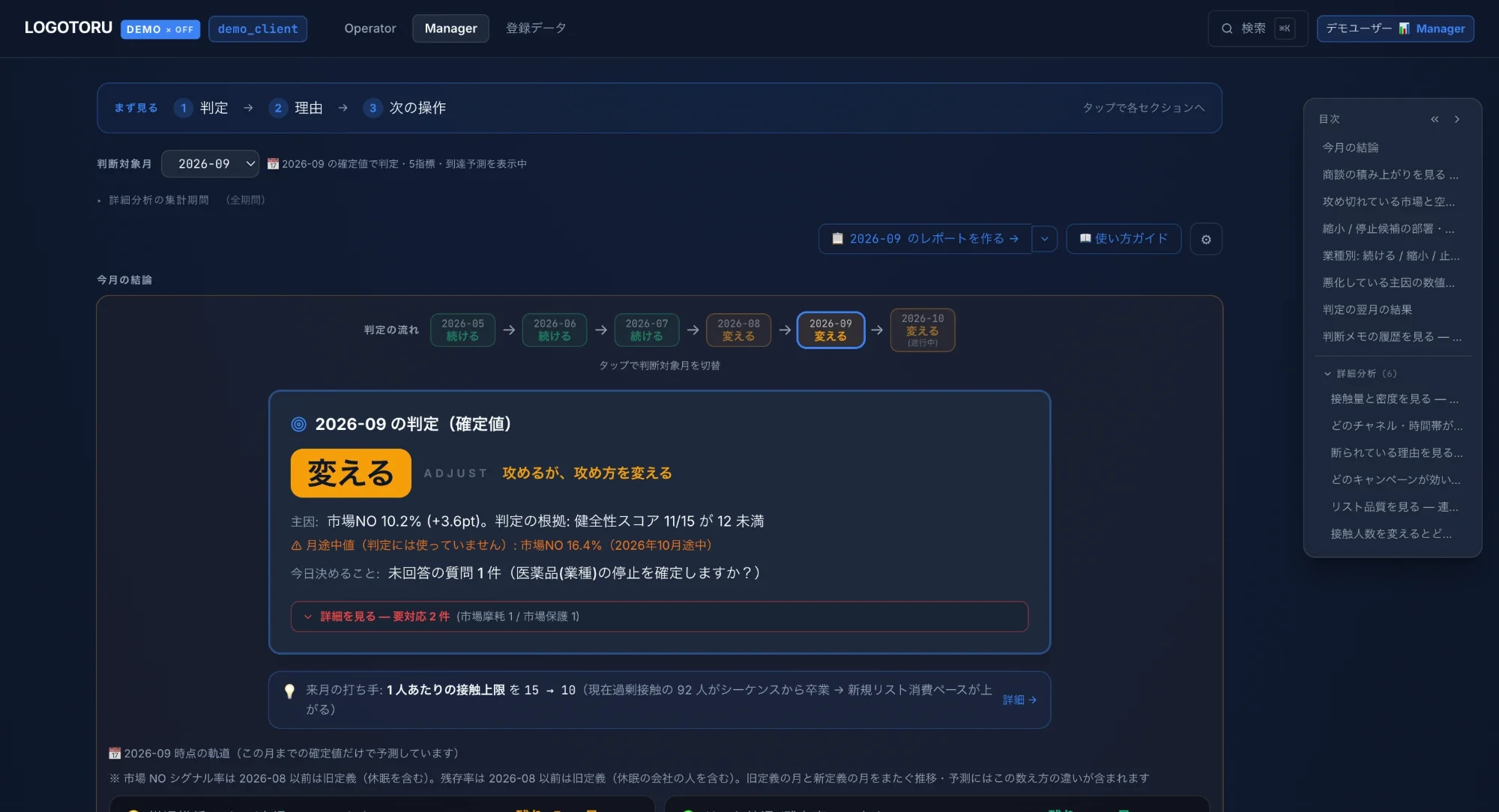The image size is (1499, 812).
Task: Select 2026-06 続ける month chip
Action: 555,330
